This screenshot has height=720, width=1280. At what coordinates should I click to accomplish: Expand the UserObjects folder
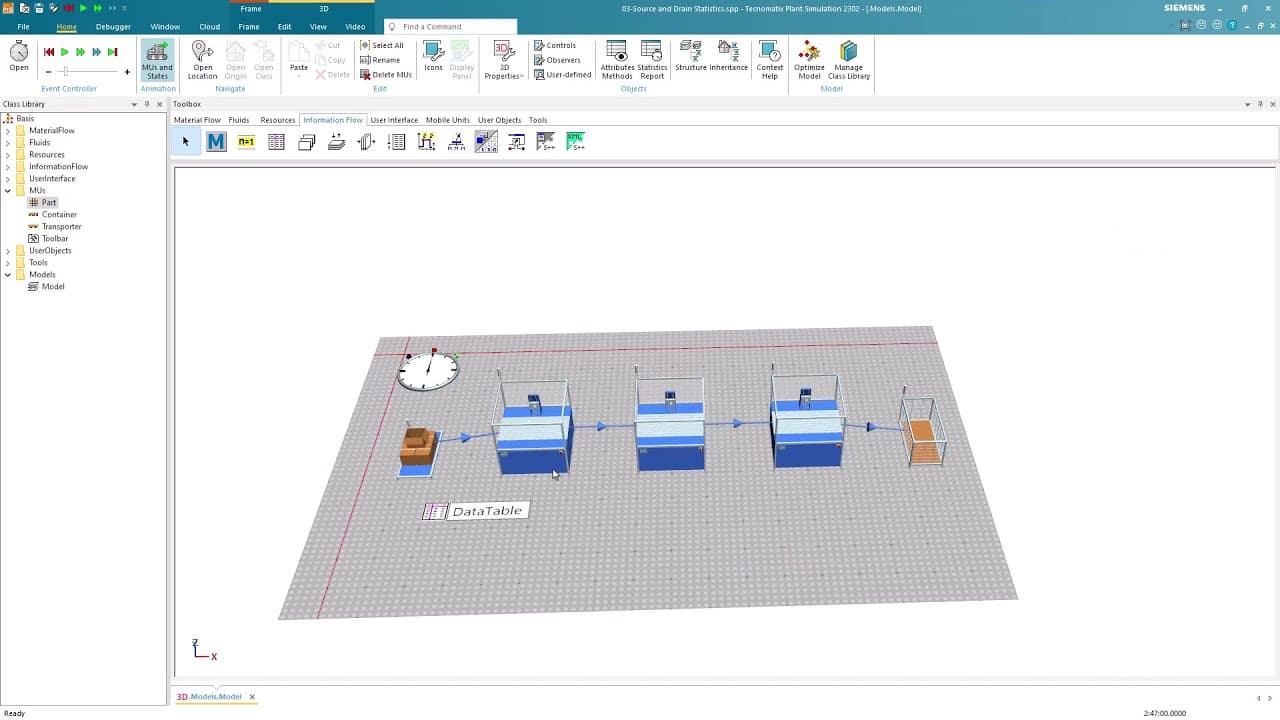click(8, 251)
